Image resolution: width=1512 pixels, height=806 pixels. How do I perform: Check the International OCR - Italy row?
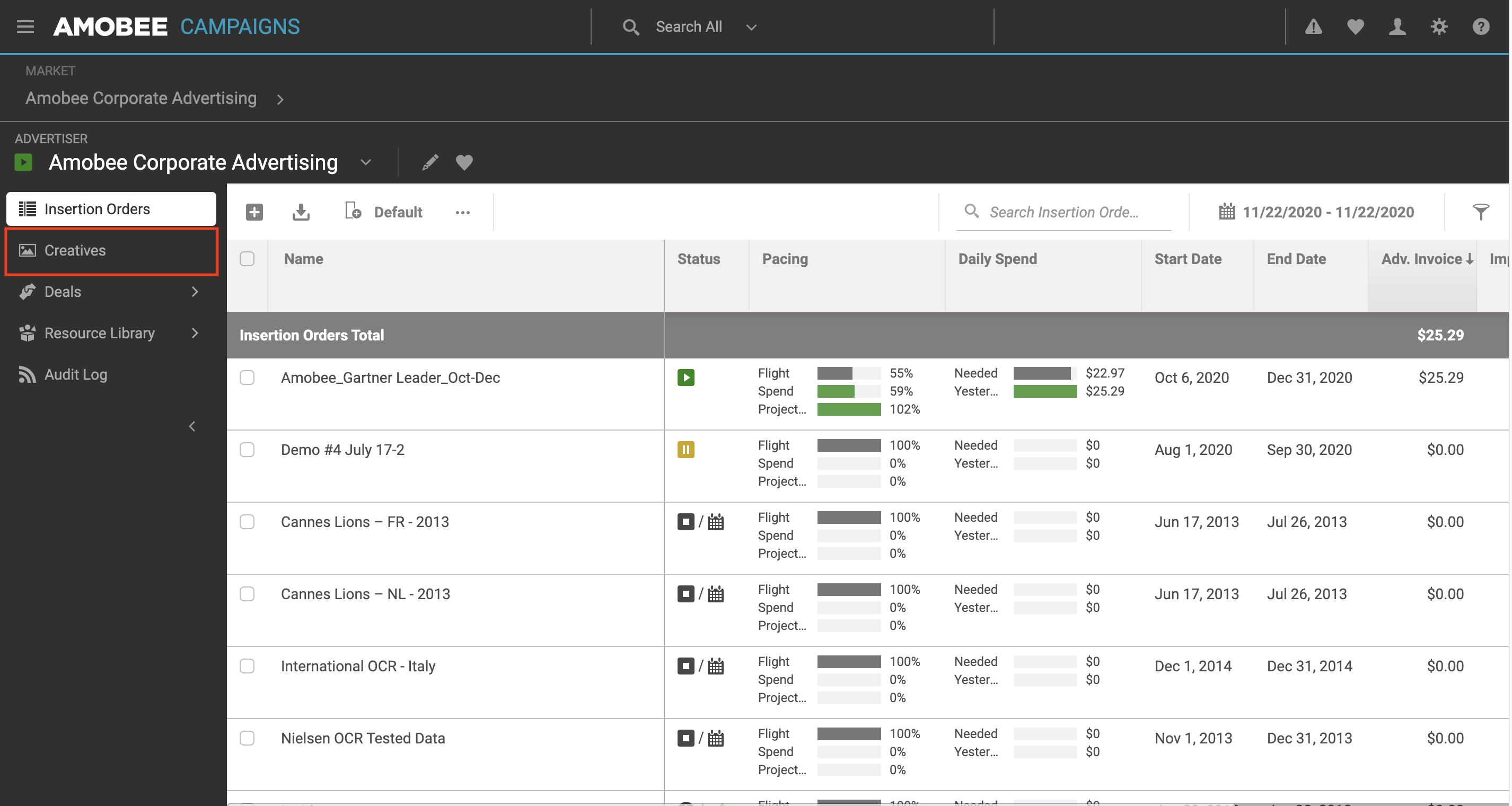[247, 667]
